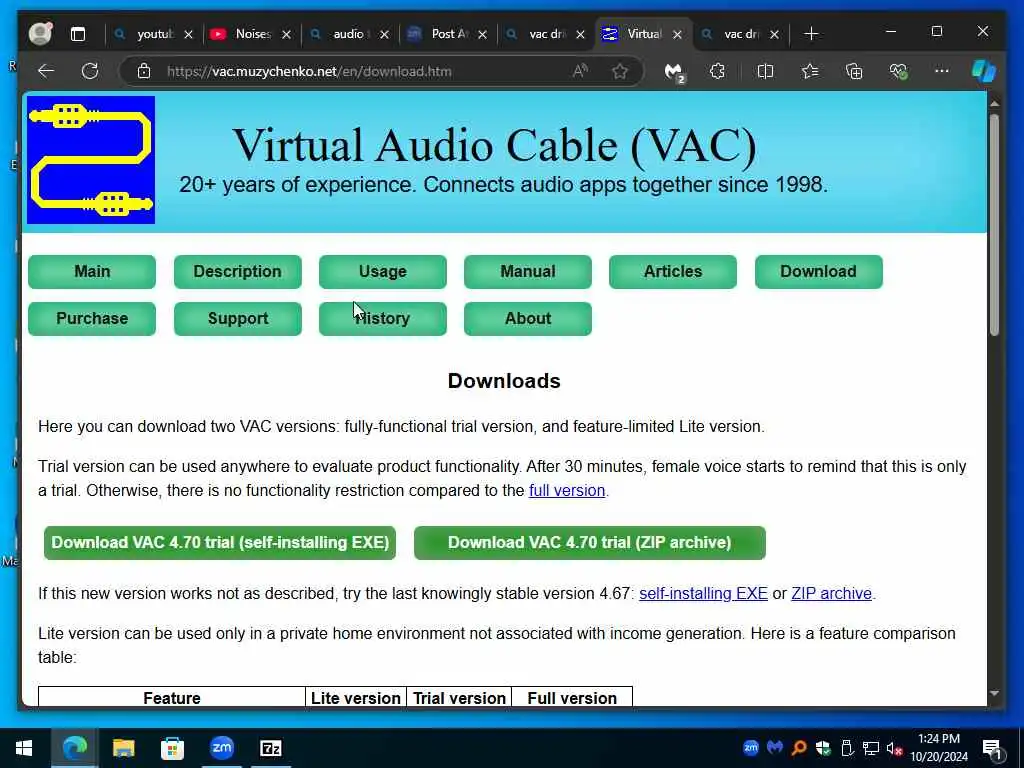The image size is (1024, 768).
Task: Open Zoom from the taskbar
Action: tap(222, 748)
